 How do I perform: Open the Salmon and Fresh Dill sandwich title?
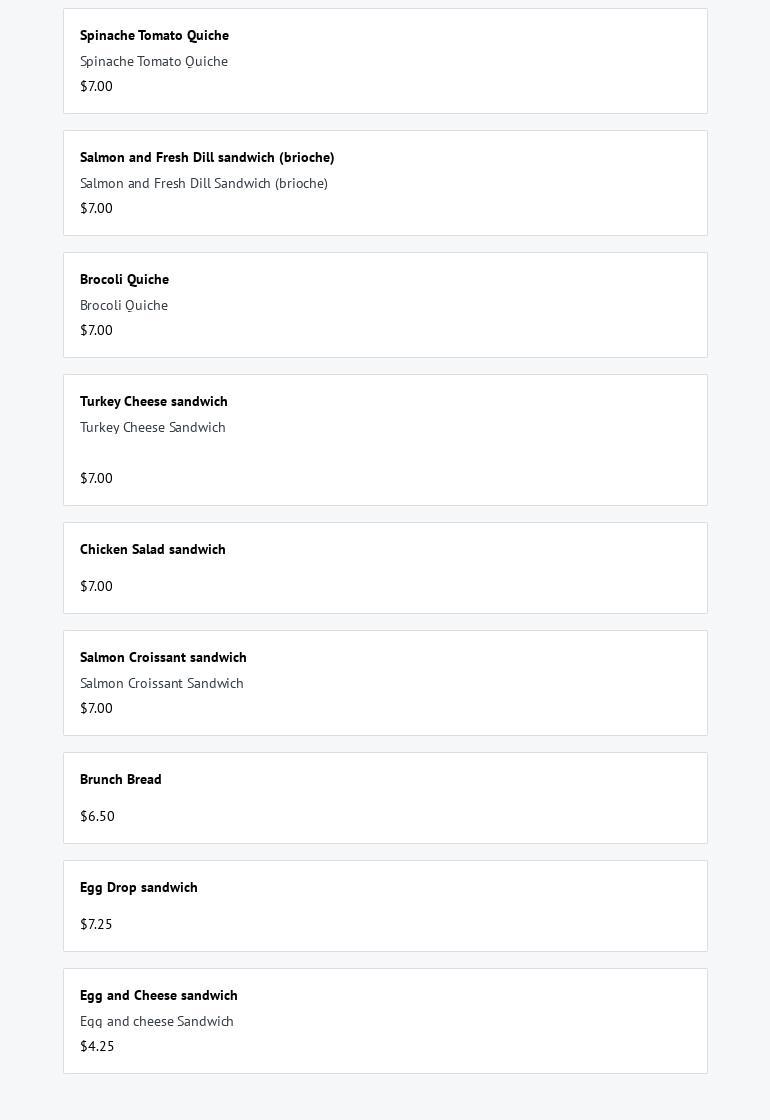[x=207, y=157]
